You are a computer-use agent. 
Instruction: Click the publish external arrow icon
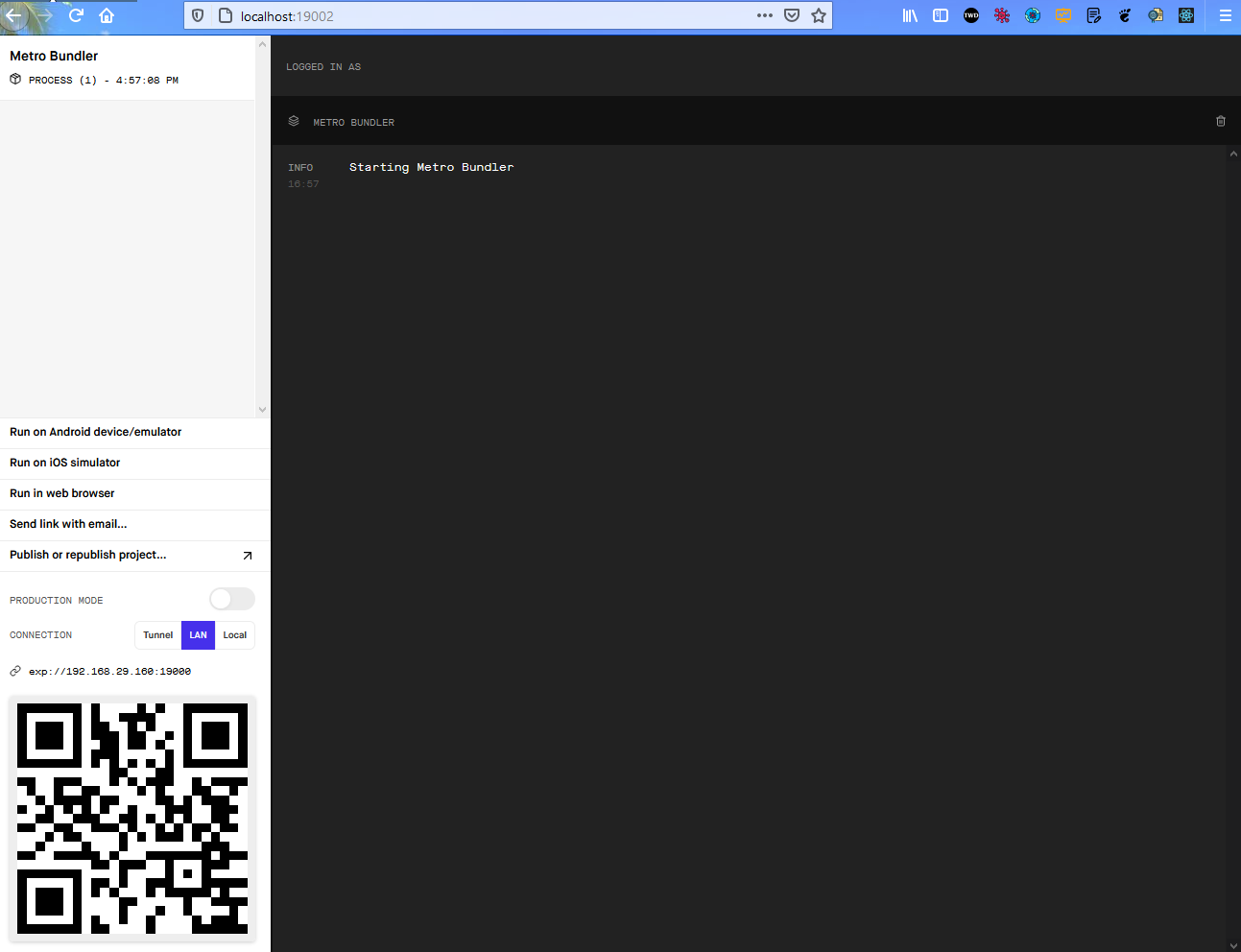pyautogui.click(x=248, y=556)
